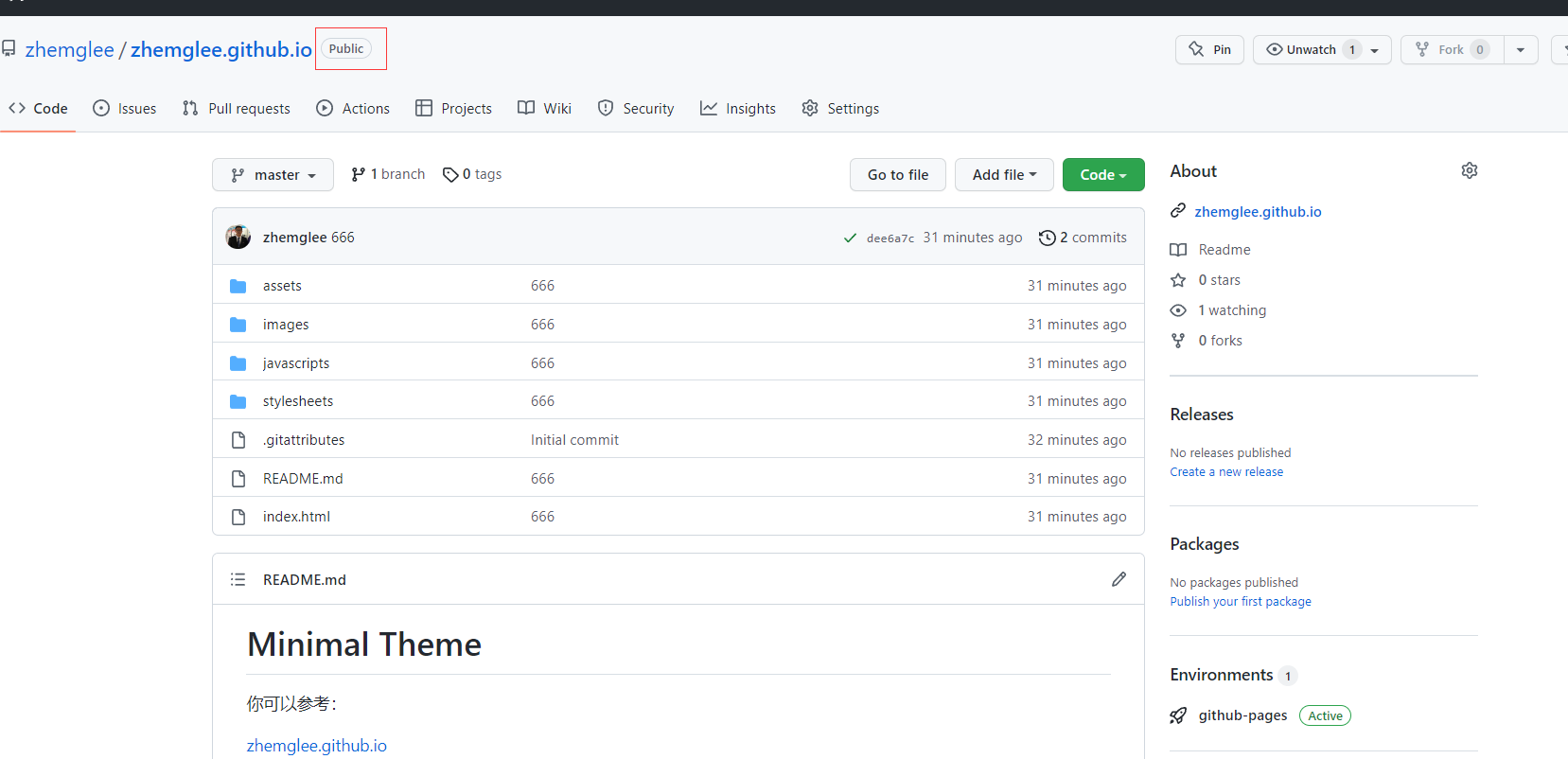
Task: Open the index.html file
Action: point(296,517)
